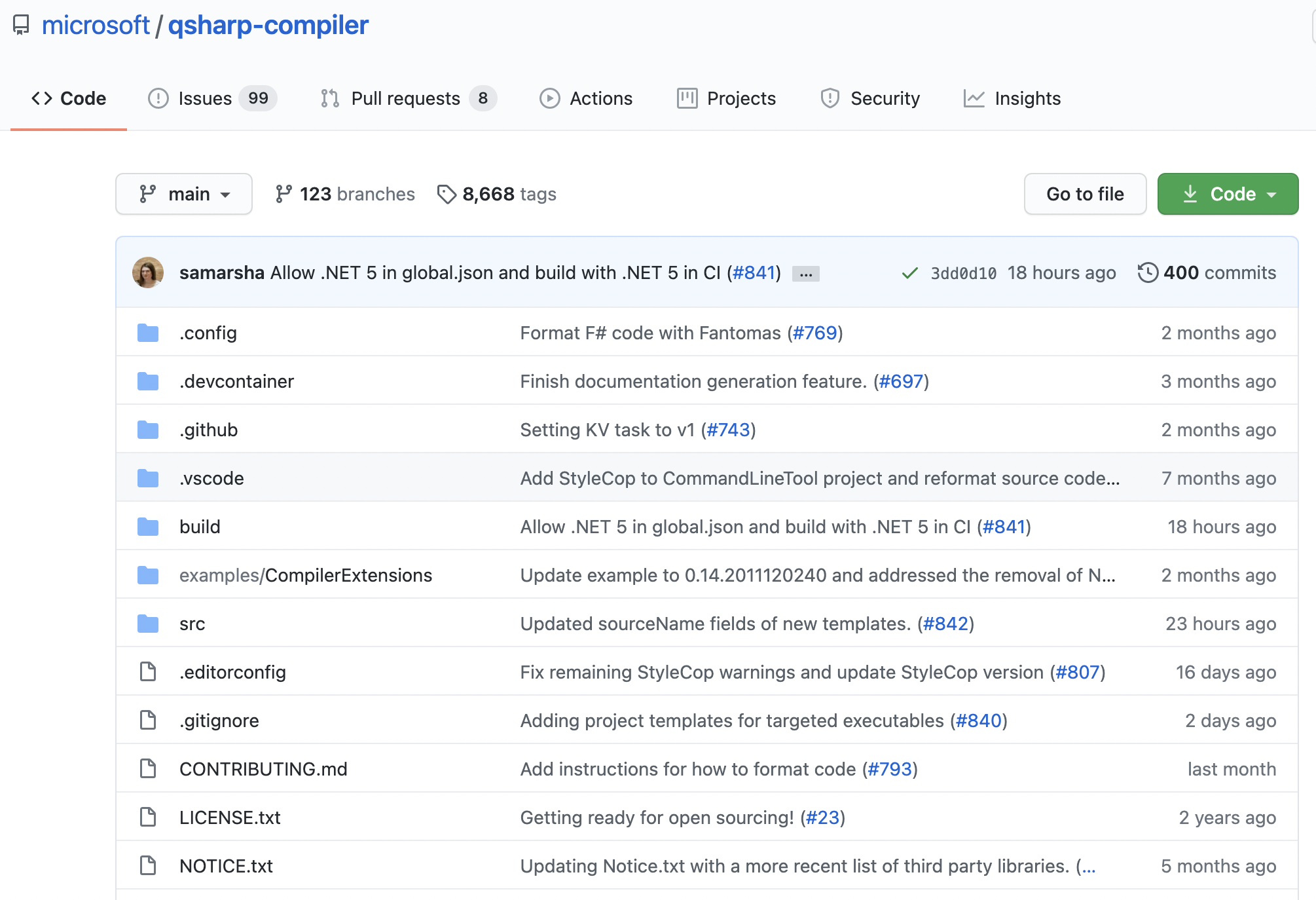Click the LICENSE.txt file icon

[x=148, y=817]
